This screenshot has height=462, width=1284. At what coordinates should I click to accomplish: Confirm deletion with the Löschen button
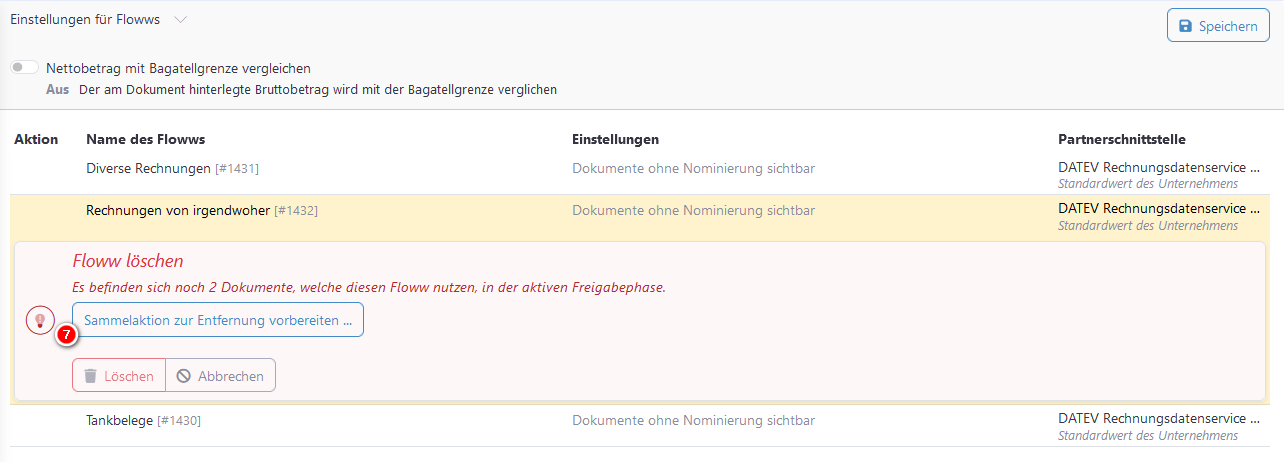point(119,376)
